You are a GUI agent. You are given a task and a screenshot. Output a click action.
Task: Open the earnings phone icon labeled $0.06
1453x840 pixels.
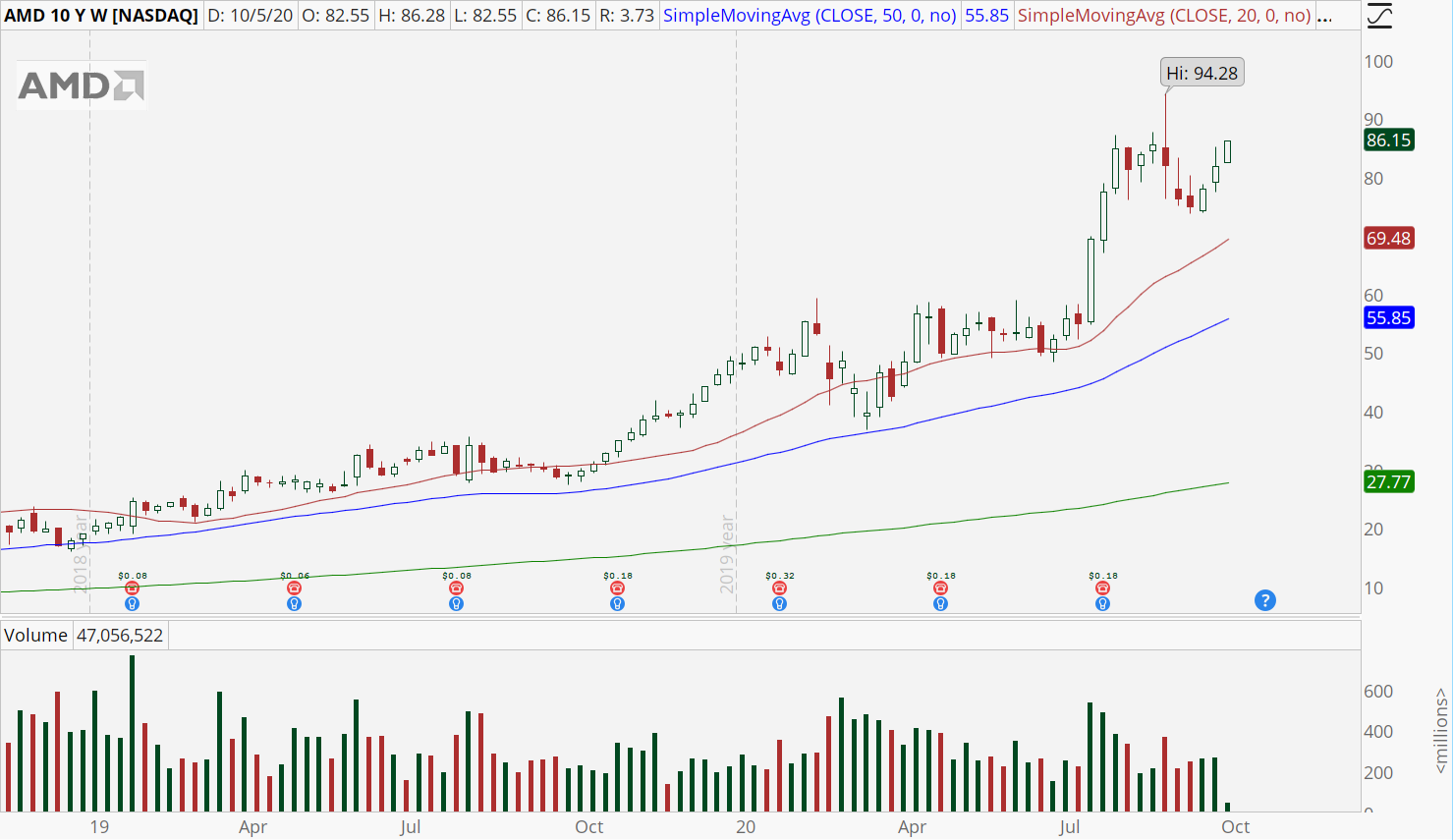click(x=294, y=588)
